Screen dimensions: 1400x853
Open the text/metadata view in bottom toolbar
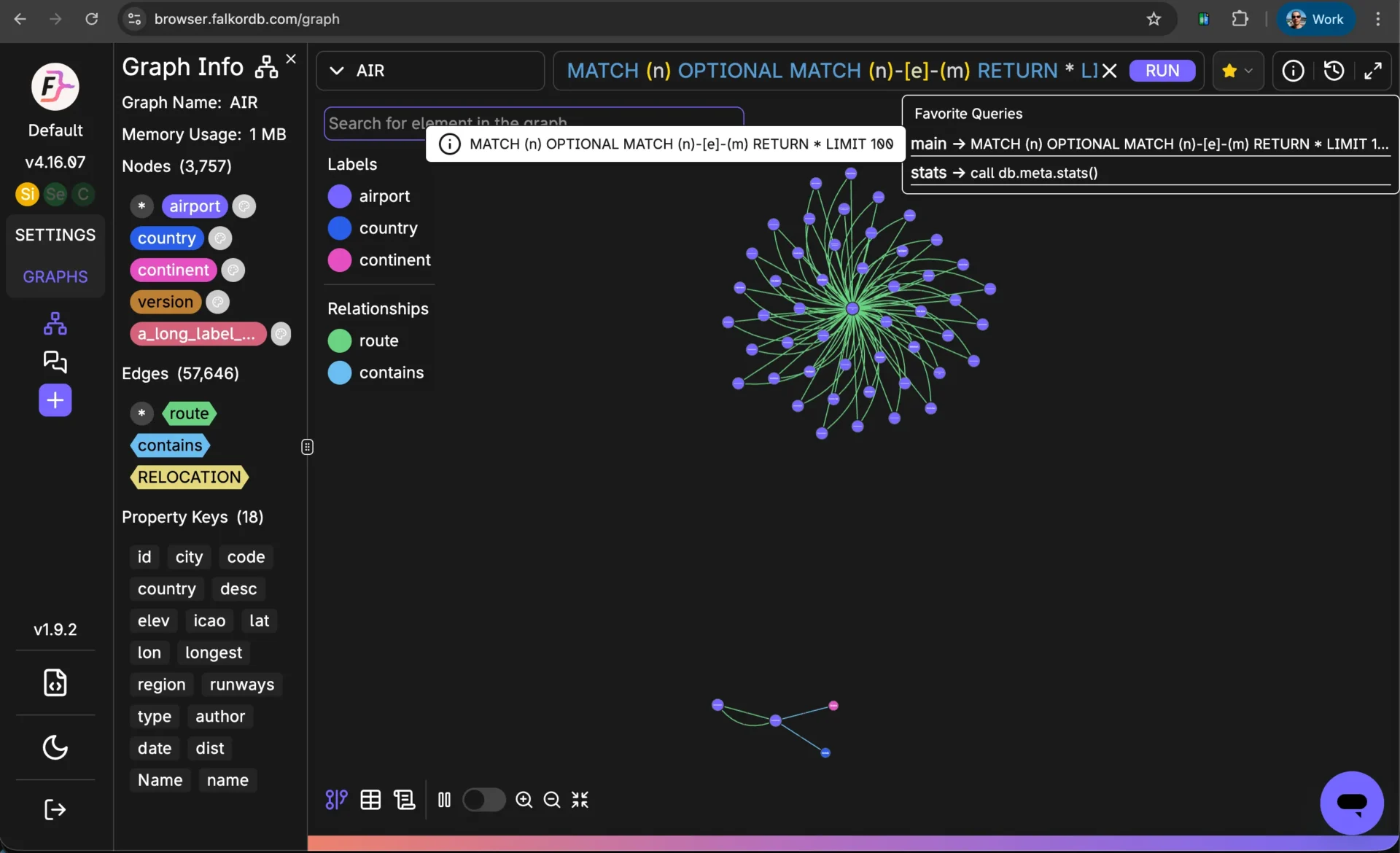[405, 800]
